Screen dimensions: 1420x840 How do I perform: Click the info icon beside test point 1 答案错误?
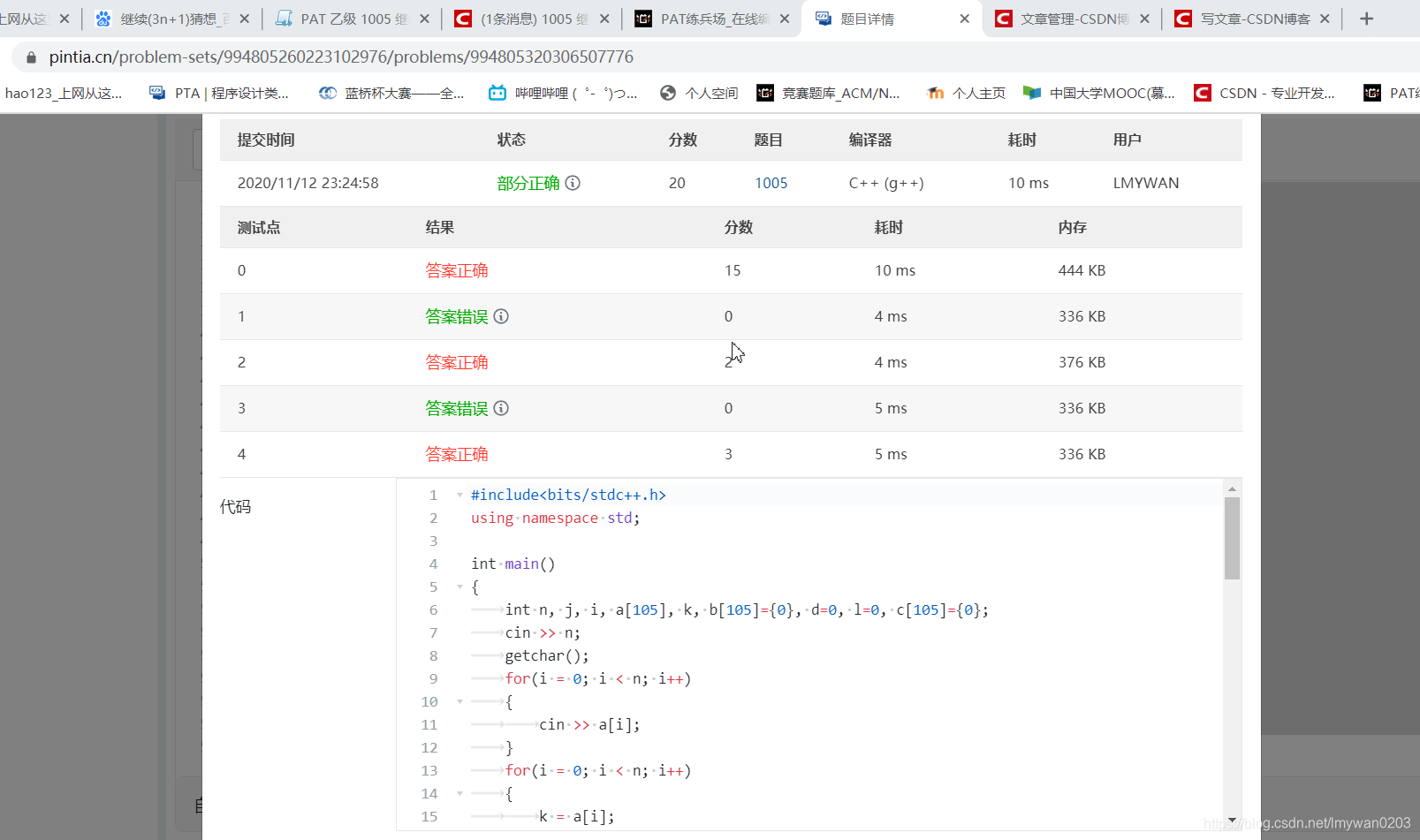tap(501, 316)
